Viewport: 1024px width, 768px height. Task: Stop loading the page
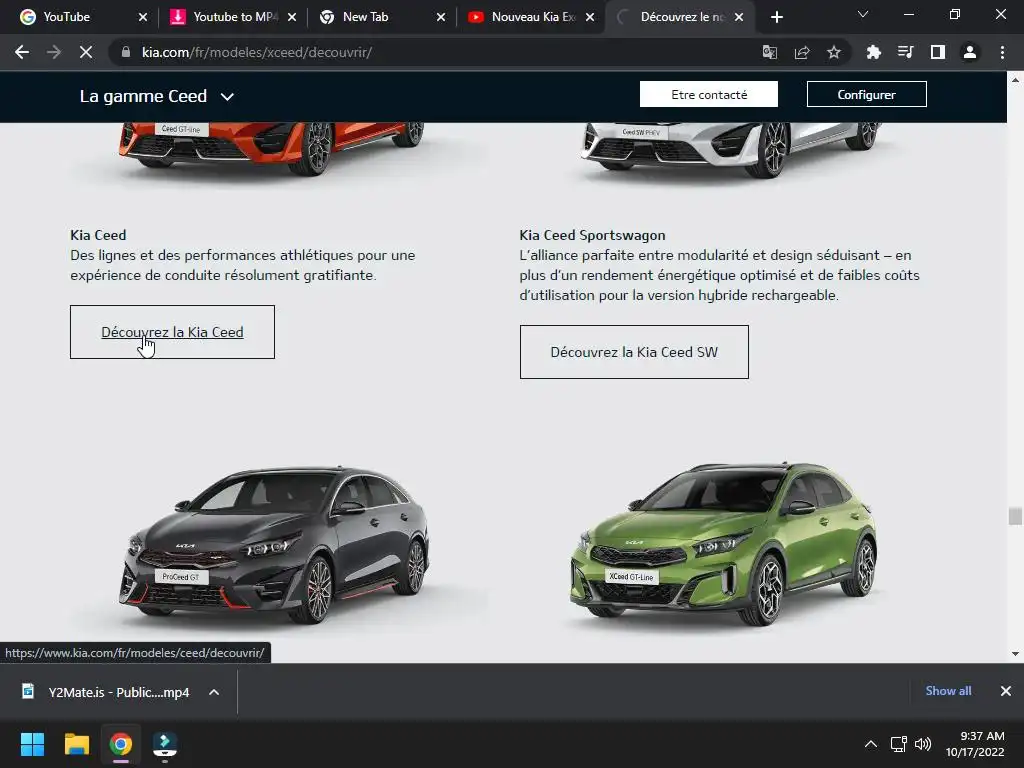86,52
